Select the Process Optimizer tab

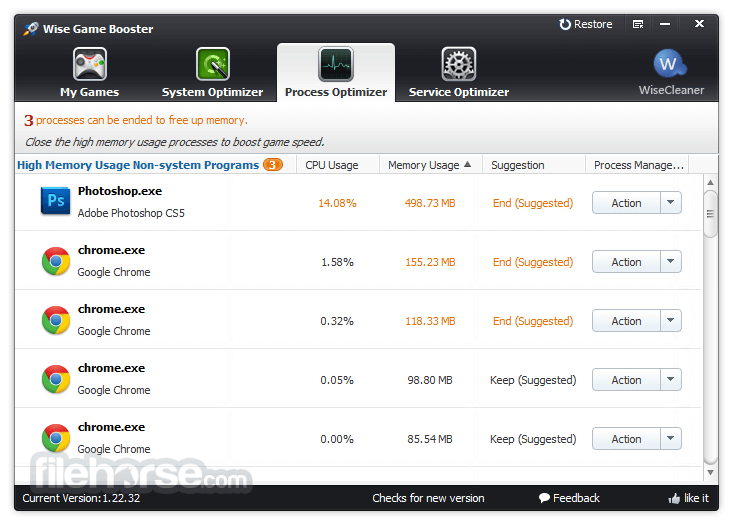336,72
